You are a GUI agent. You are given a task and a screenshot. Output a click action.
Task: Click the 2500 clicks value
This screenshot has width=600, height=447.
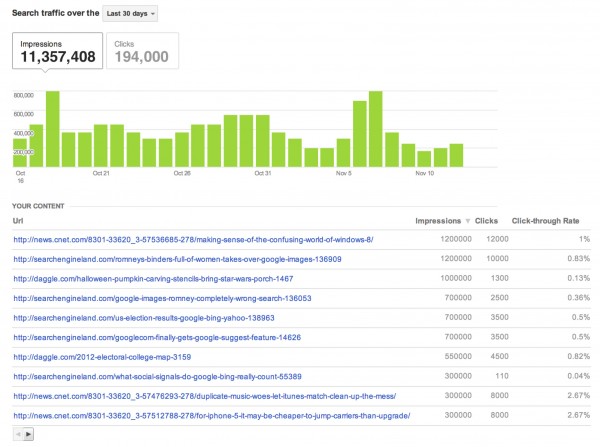tap(500, 298)
